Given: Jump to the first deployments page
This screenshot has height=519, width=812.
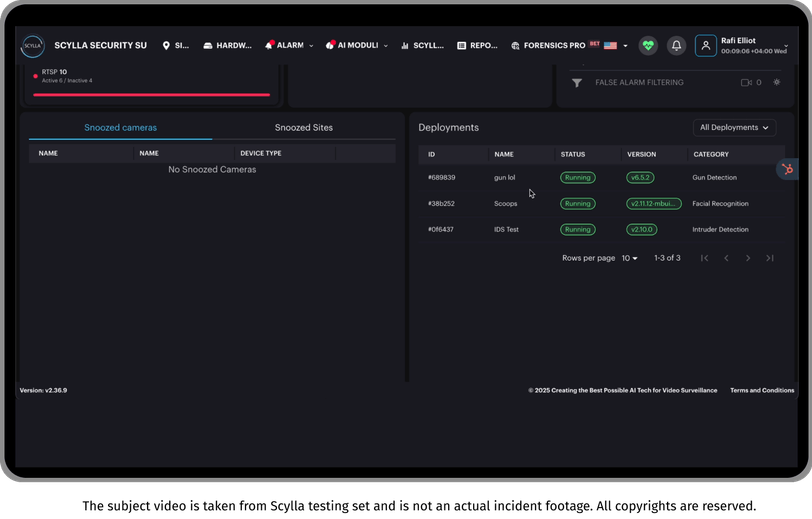Looking at the screenshot, I should point(704,258).
